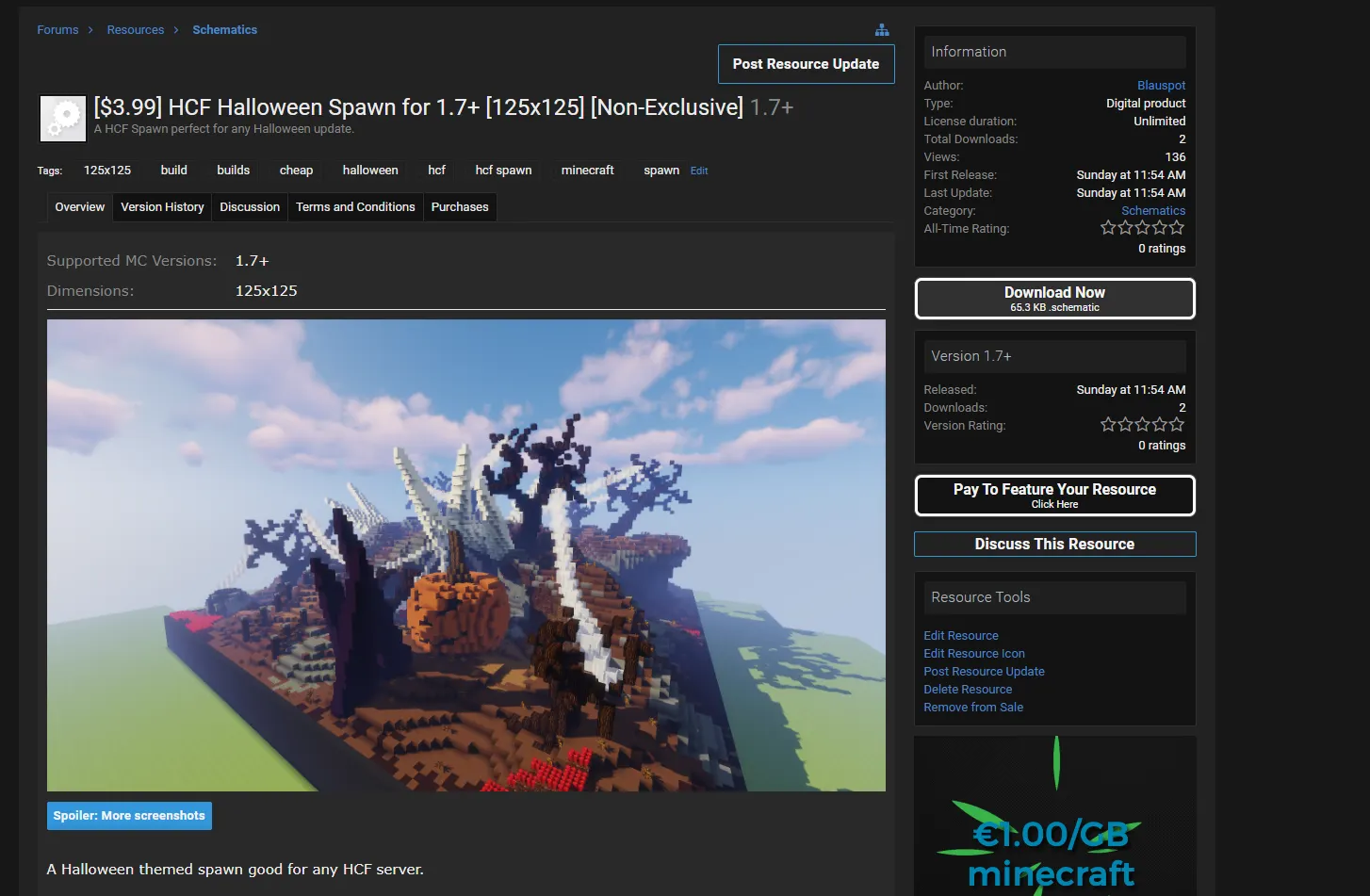Click the First Release date value
Screen dimensions: 1370x896
[x=1131, y=175]
